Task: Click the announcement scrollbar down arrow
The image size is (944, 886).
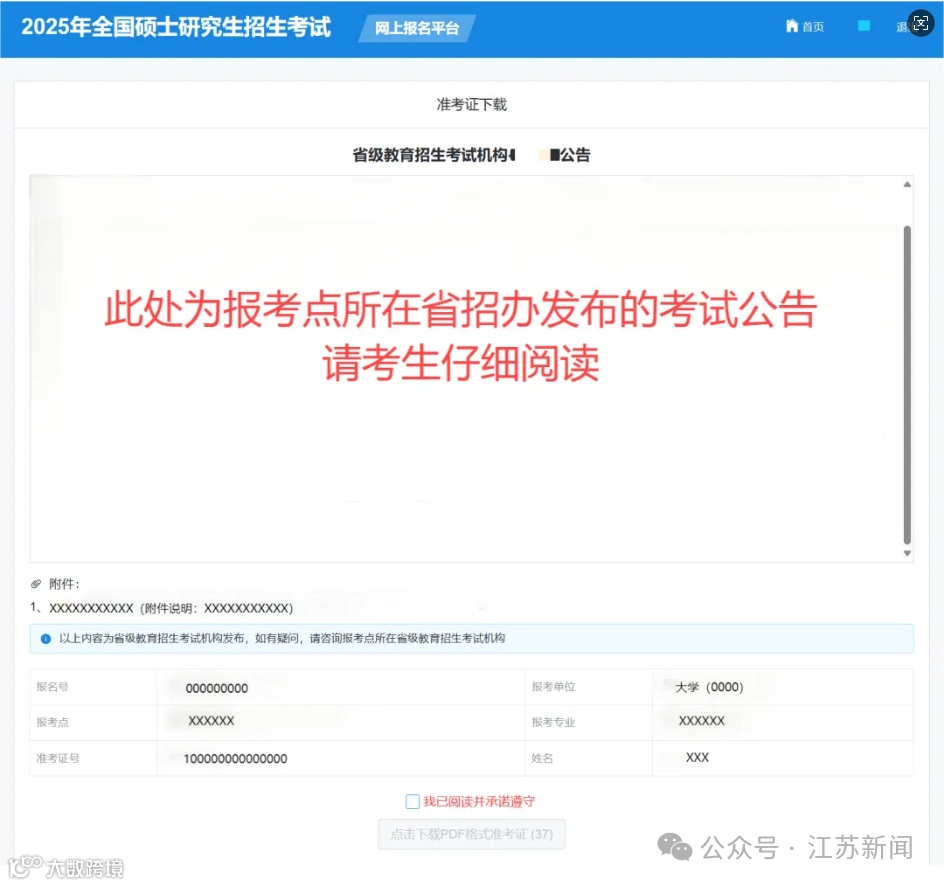Action: (x=907, y=554)
